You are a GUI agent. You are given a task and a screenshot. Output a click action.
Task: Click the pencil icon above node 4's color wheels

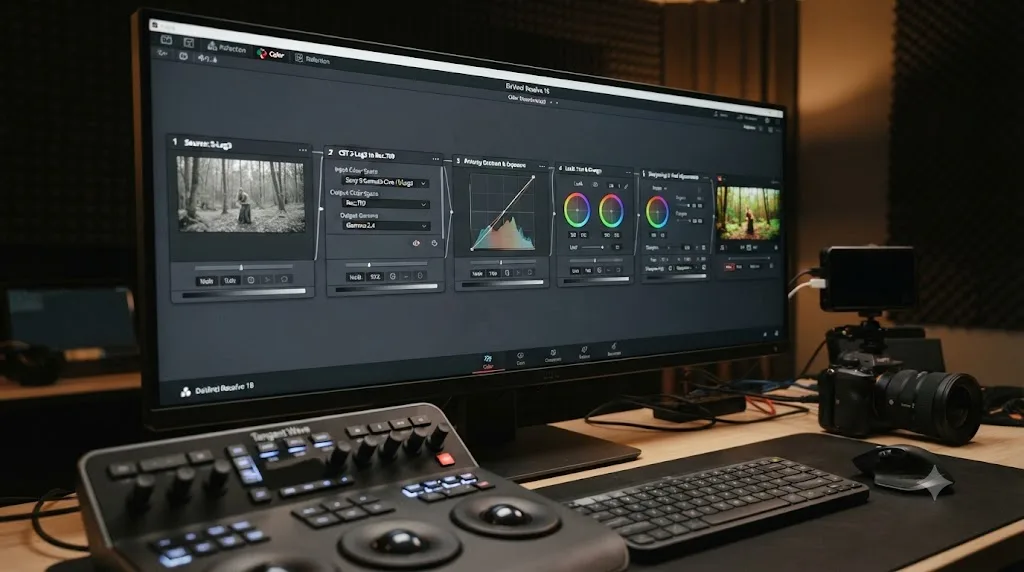coord(626,186)
